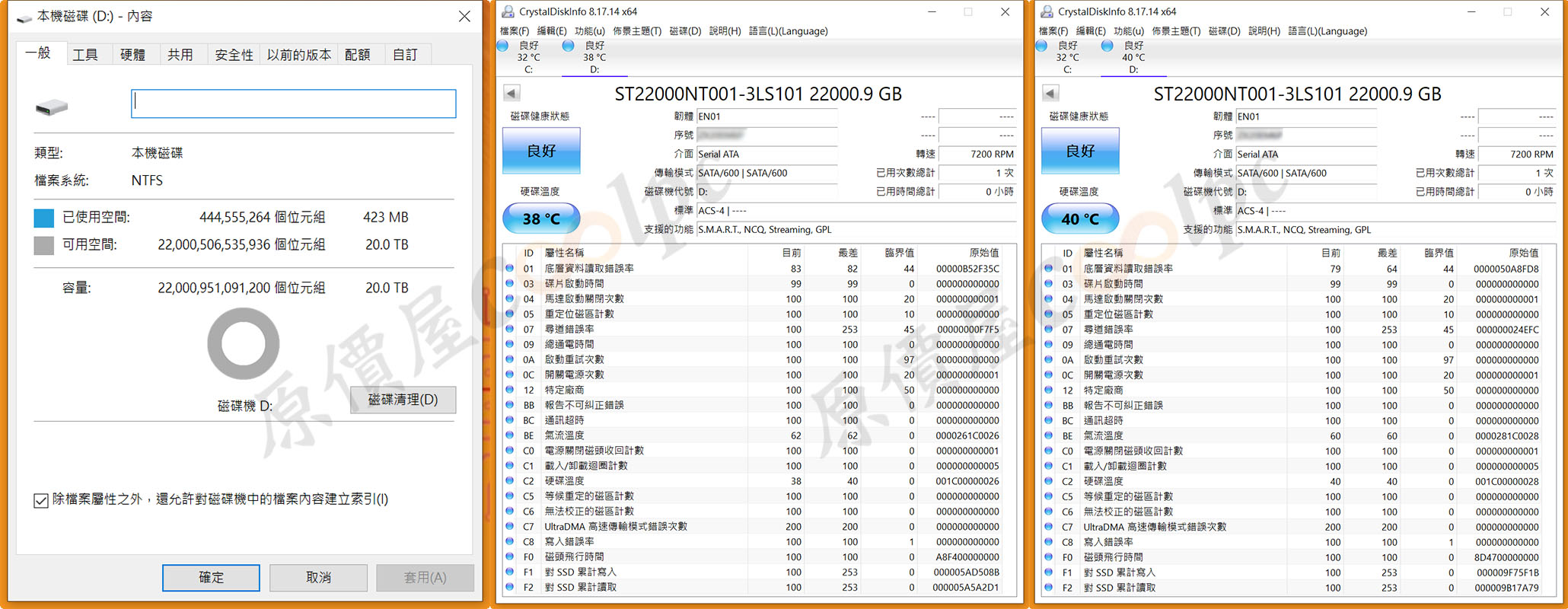Toggle the file content indexing checkbox
The height and width of the screenshot is (609, 1568).
pos(41,500)
